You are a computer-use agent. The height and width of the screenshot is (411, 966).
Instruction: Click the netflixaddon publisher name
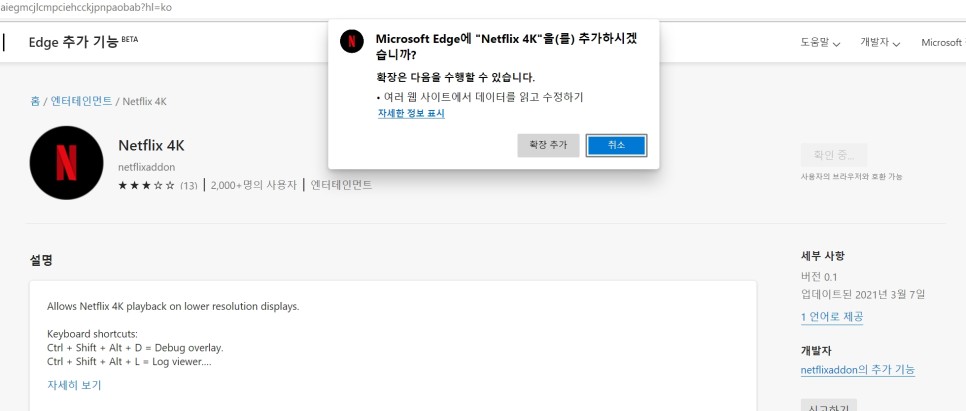147,167
